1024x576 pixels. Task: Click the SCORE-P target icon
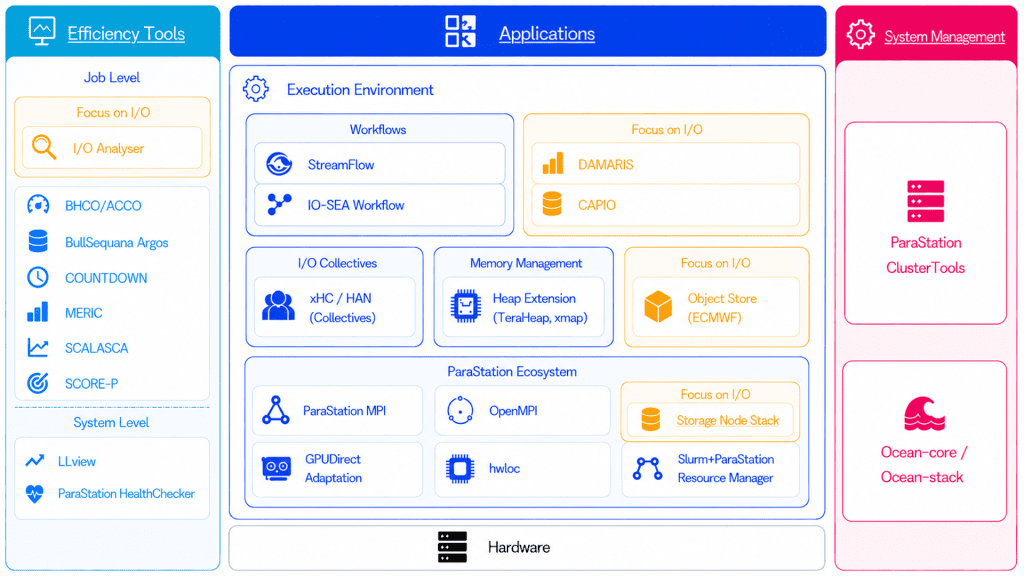pyautogui.click(x=38, y=383)
